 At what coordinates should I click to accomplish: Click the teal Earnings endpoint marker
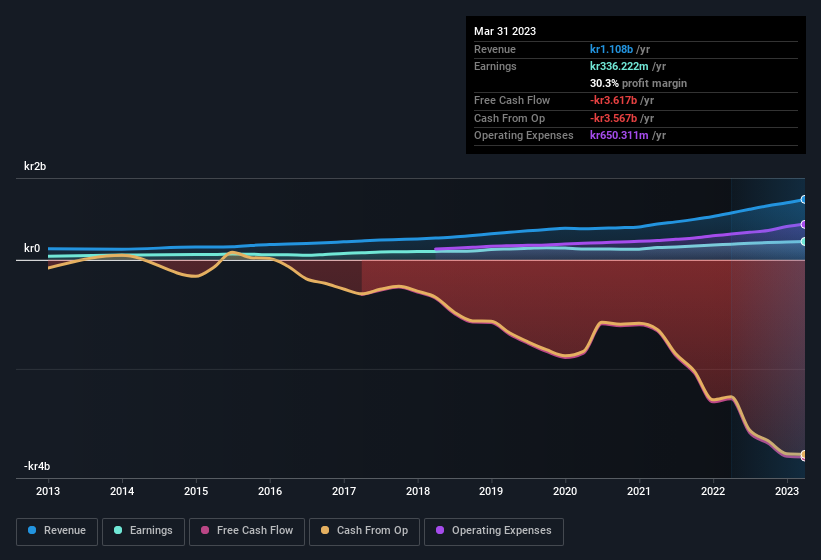point(804,241)
